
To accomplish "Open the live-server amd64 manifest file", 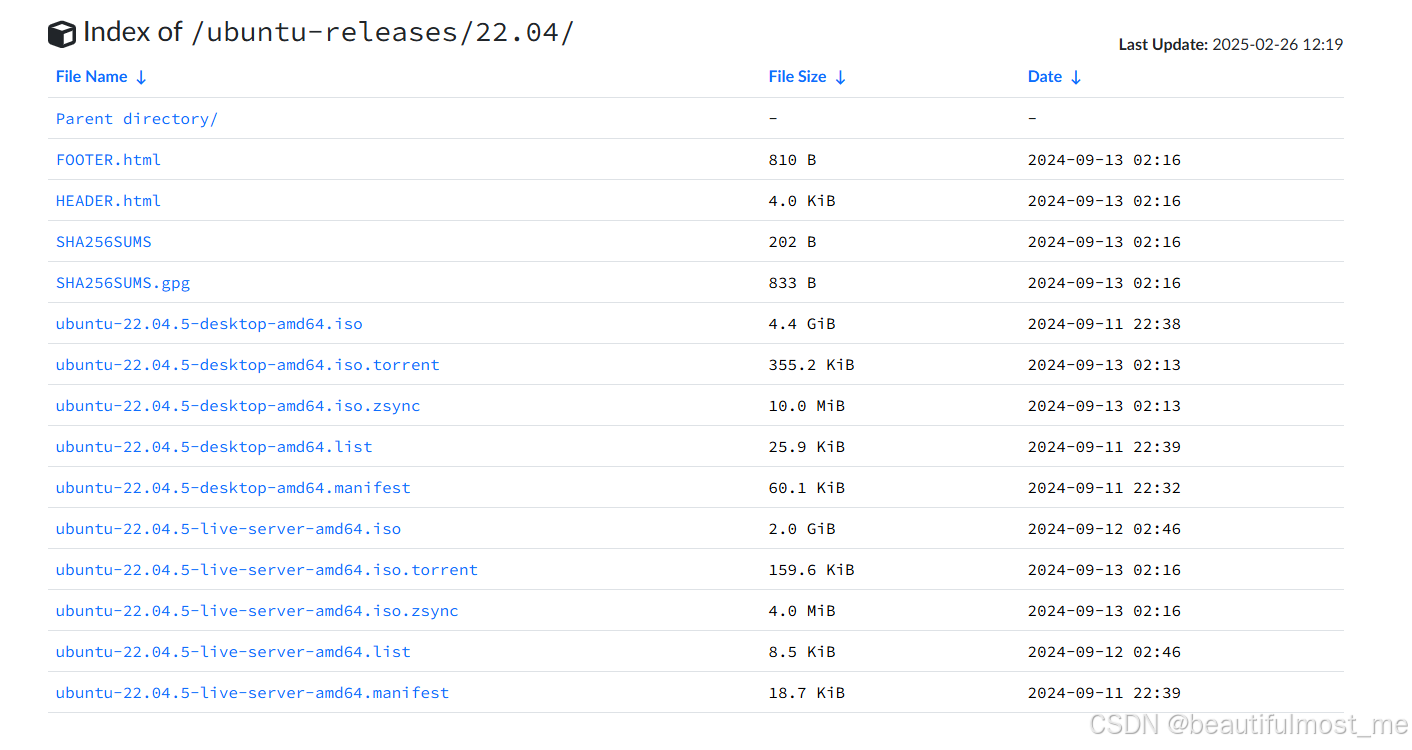I will [252, 692].
